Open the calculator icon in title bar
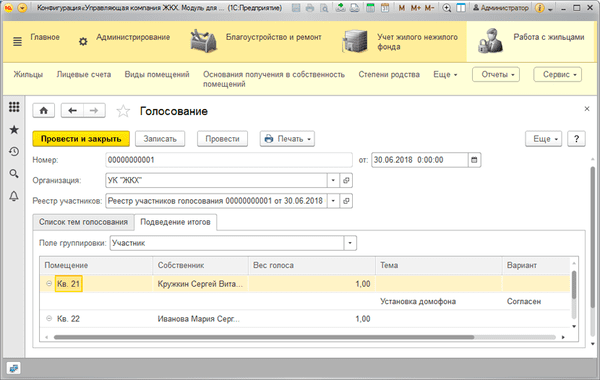The height and width of the screenshot is (380, 600). [x=370, y=8]
